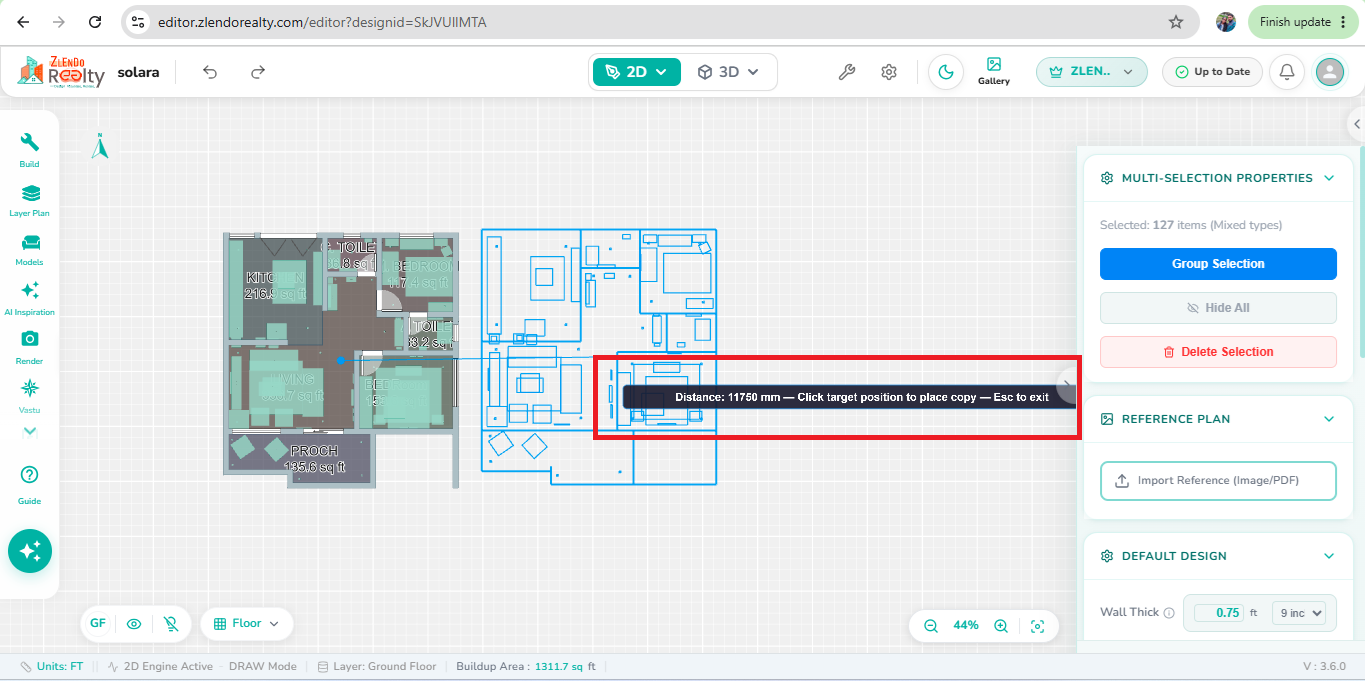Open notifications bell

tap(1287, 72)
